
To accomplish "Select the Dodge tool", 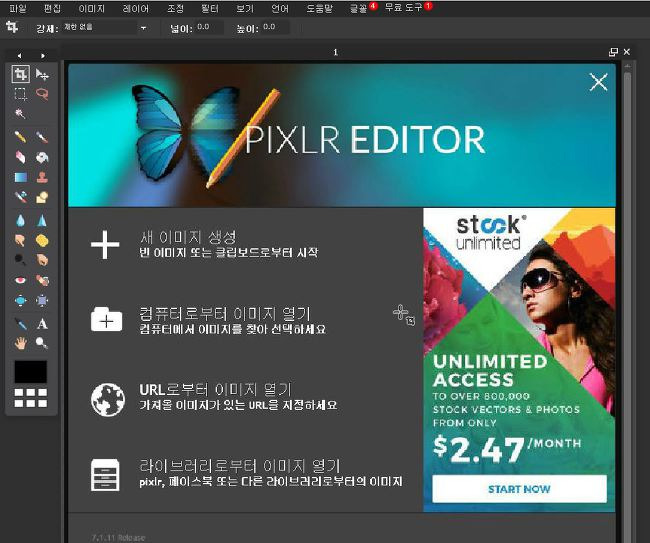I will pos(20,260).
